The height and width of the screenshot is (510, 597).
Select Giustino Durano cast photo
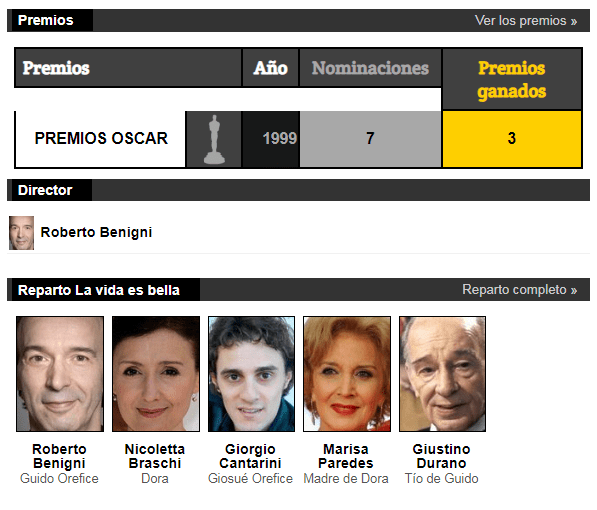pyautogui.click(x=442, y=374)
